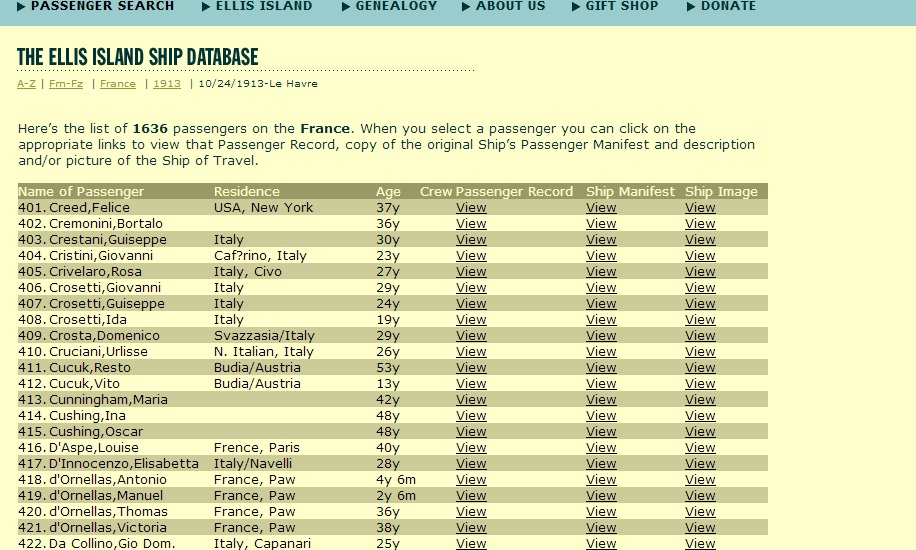Image resolution: width=916 pixels, height=550 pixels.
Task: Click residence cell 'Svazzasia/Italy'
Action: click(264, 335)
